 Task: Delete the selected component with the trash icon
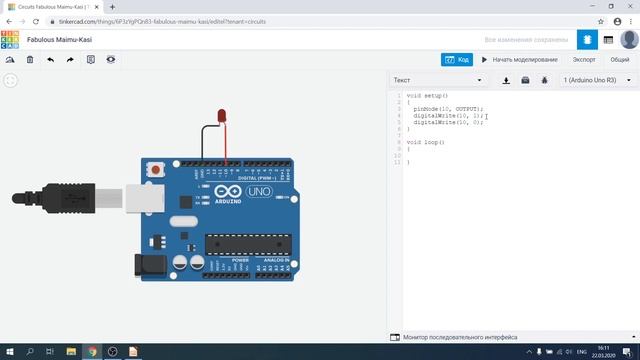[30, 60]
